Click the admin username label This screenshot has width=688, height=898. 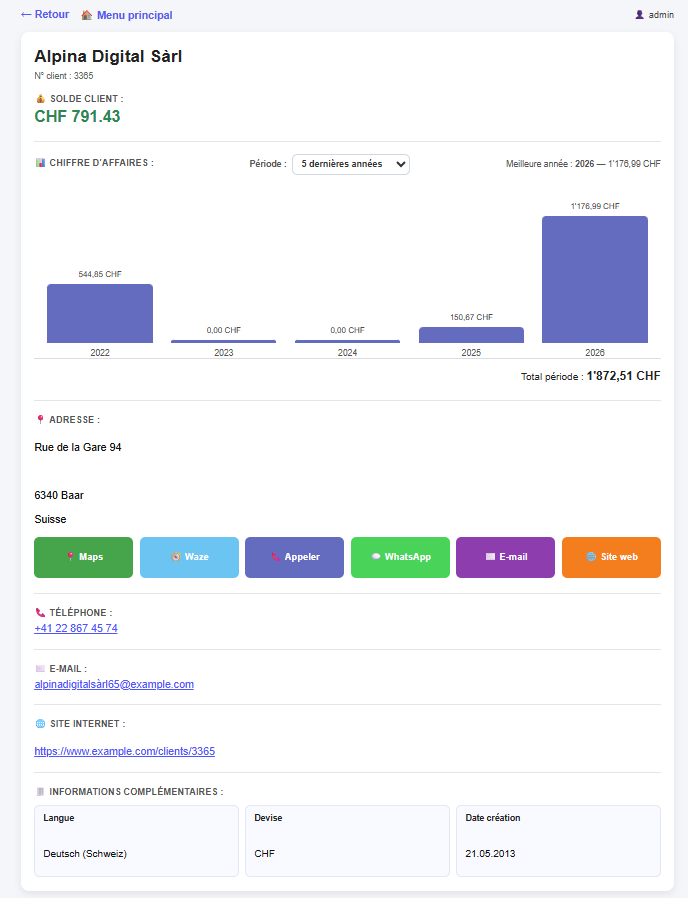pos(661,15)
